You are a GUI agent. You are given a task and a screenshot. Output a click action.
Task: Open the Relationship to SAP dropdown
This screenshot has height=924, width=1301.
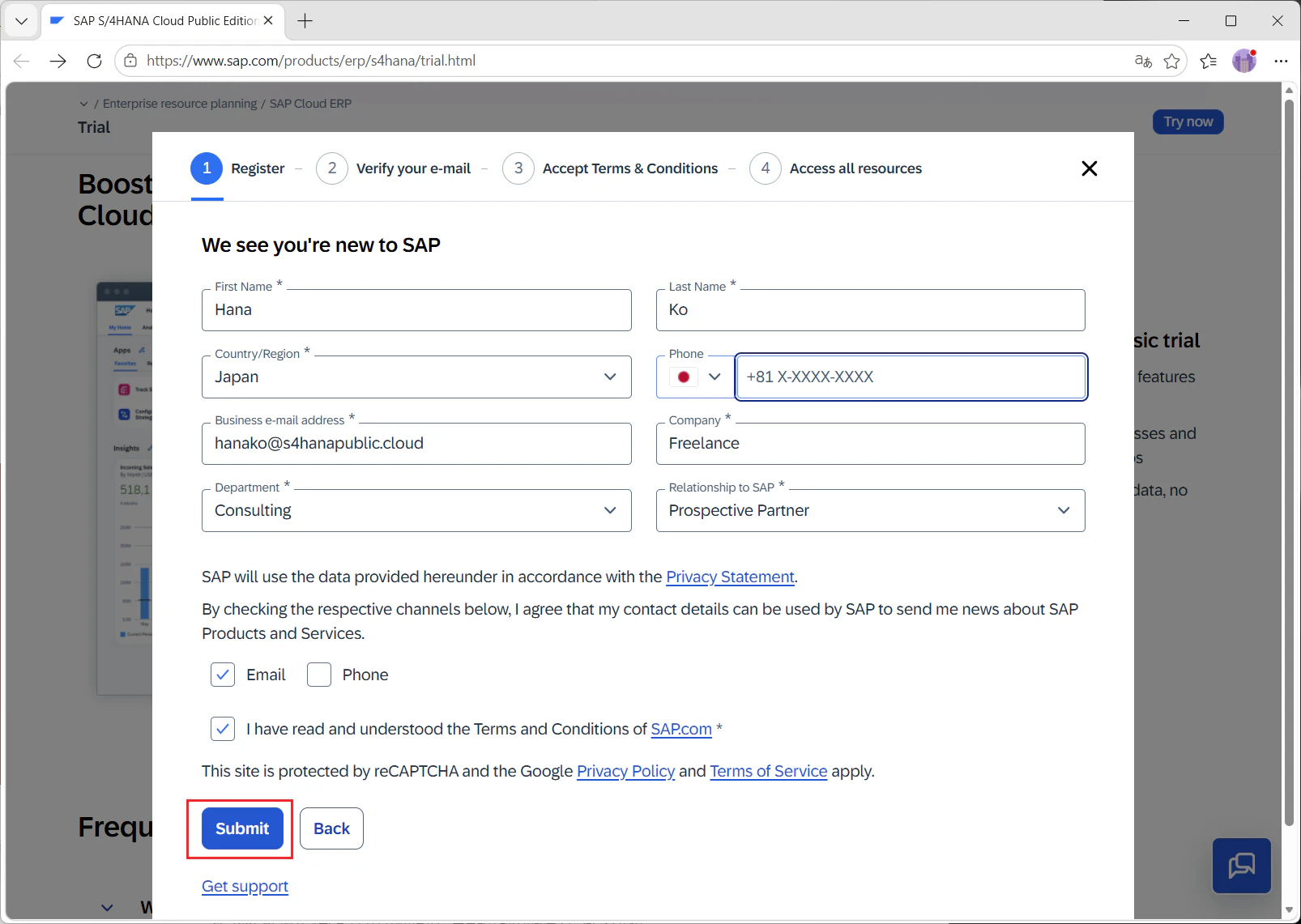click(871, 511)
